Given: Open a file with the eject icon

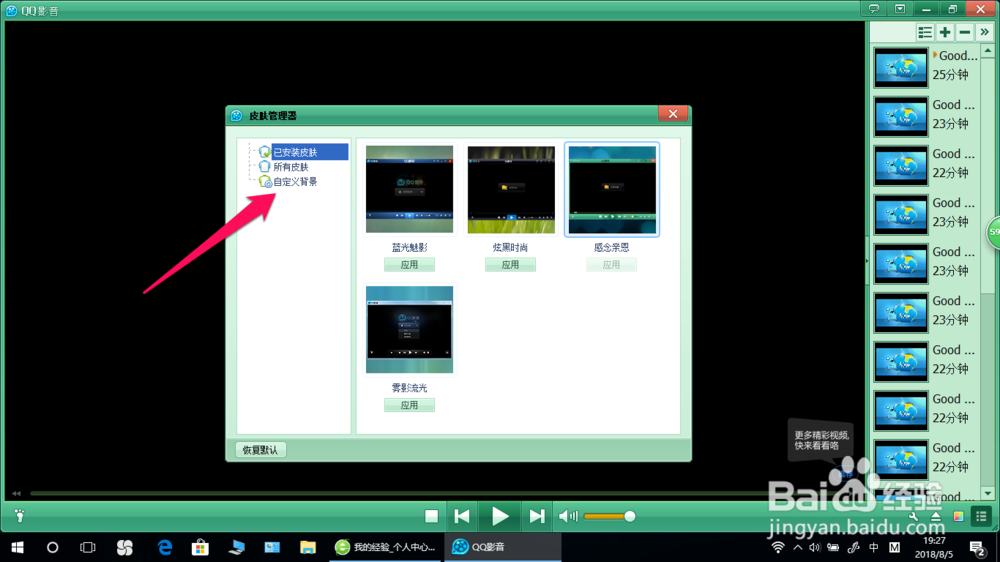Looking at the screenshot, I should point(936,517).
